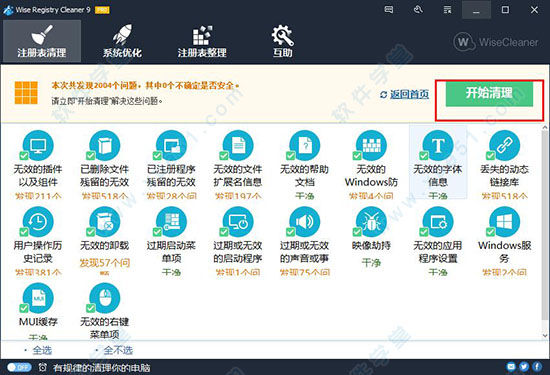
Task: Uncheck the 无效的文件扩展名信息 checkbox
Action: (224, 155)
